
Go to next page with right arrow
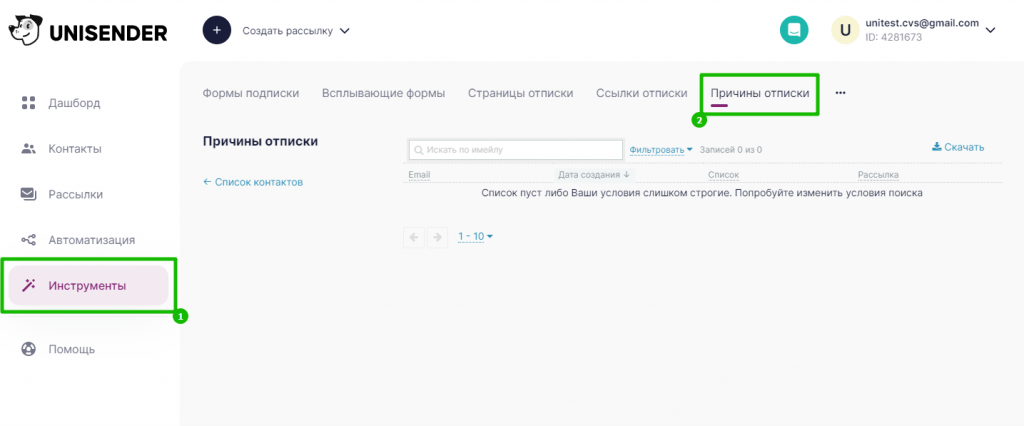(437, 237)
